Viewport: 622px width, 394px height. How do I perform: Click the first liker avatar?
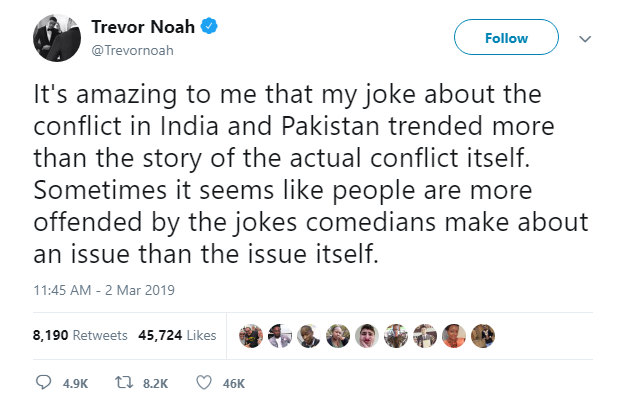point(251,336)
